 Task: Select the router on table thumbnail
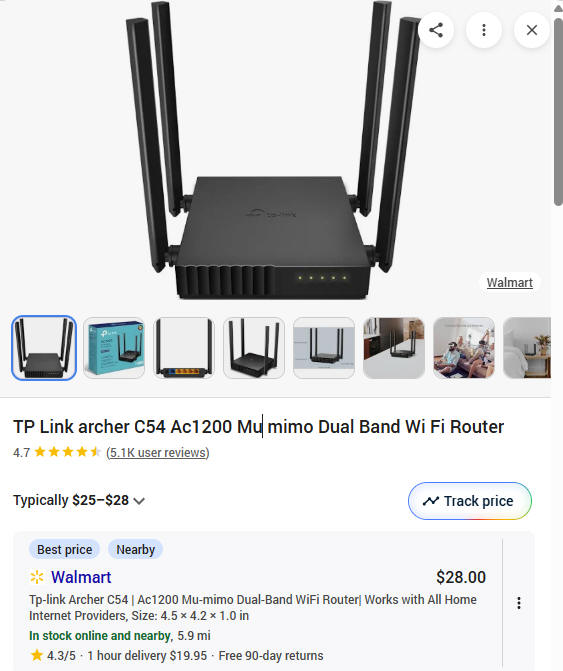click(x=394, y=348)
